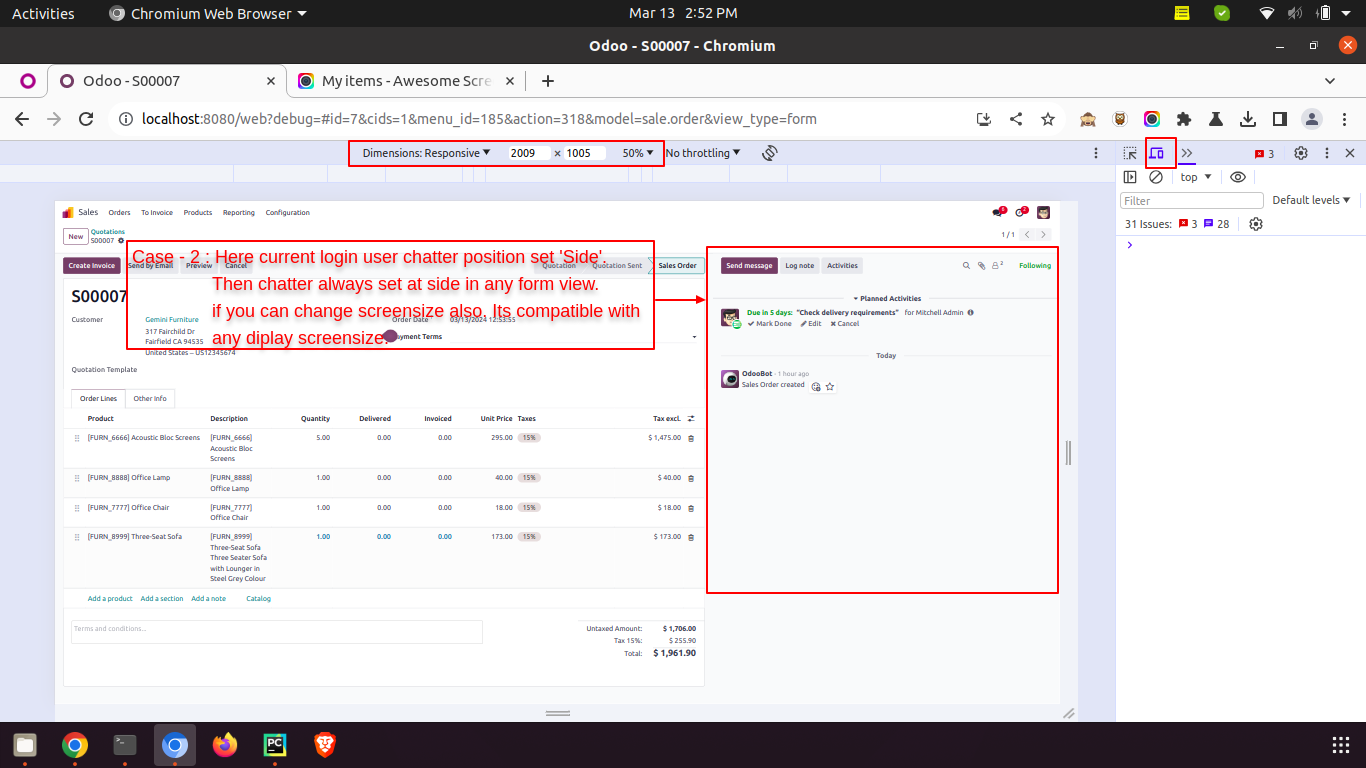The height and width of the screenshot is (768, 1366).
Task: Open the optional columns toggle icon in table header
Action: click(691, 419)
